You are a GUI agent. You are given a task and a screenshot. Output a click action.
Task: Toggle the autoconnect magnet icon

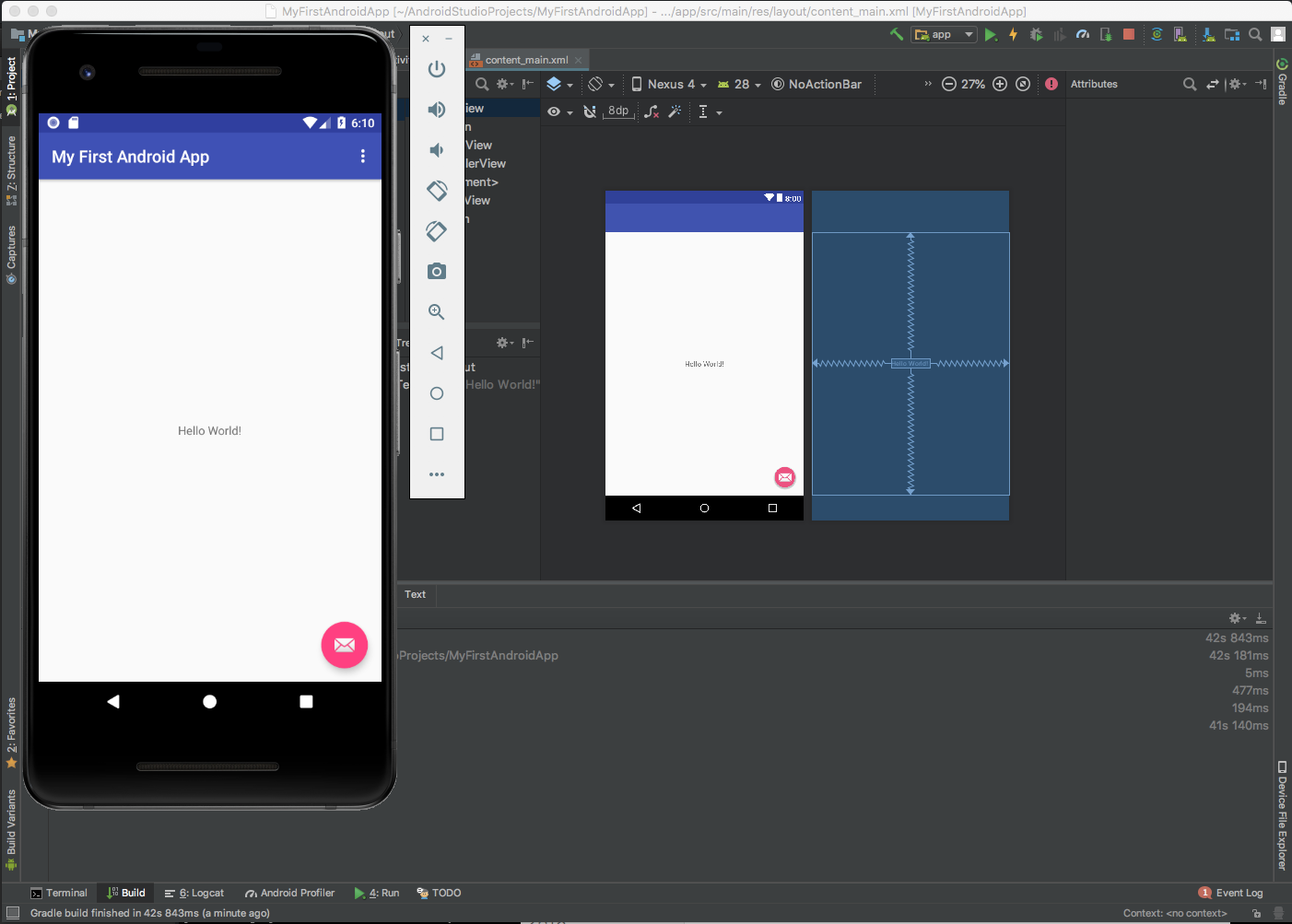590,111
